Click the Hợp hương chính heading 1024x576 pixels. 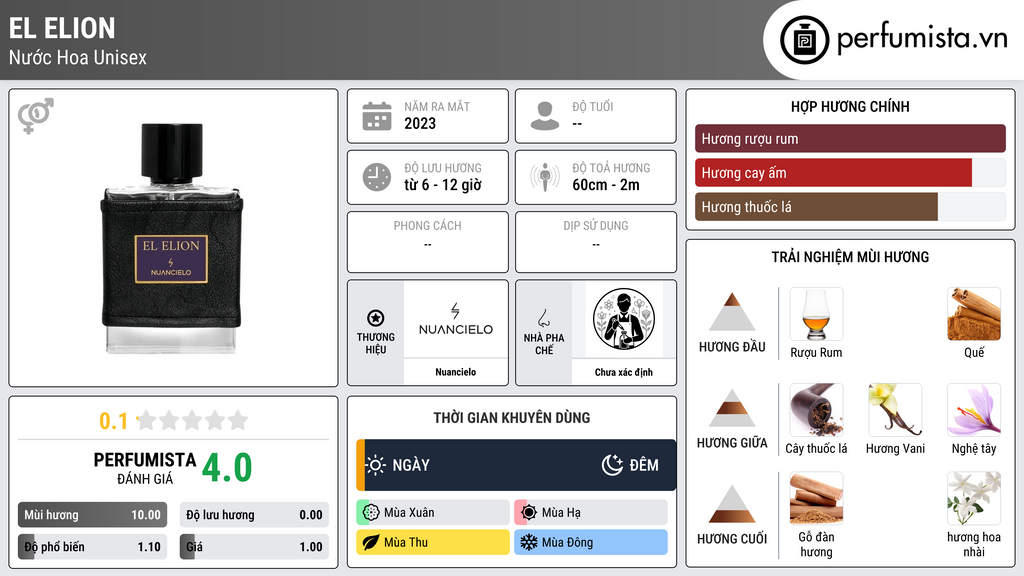[x=850, y=106]
